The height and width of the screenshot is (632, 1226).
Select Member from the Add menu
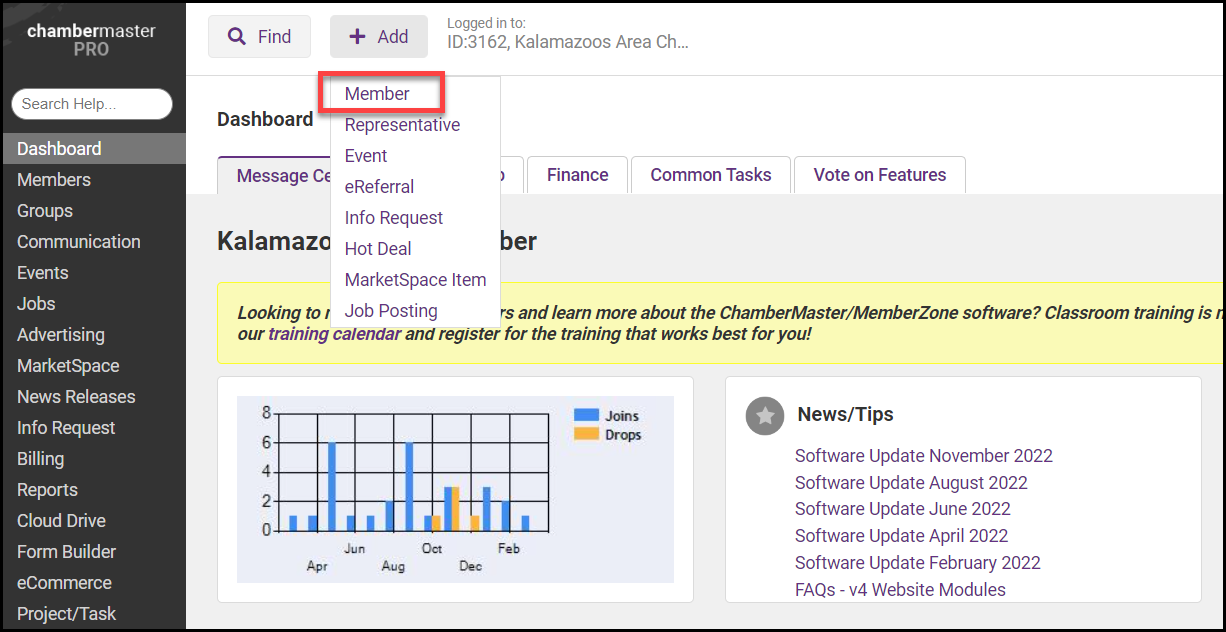pos(377,94)
